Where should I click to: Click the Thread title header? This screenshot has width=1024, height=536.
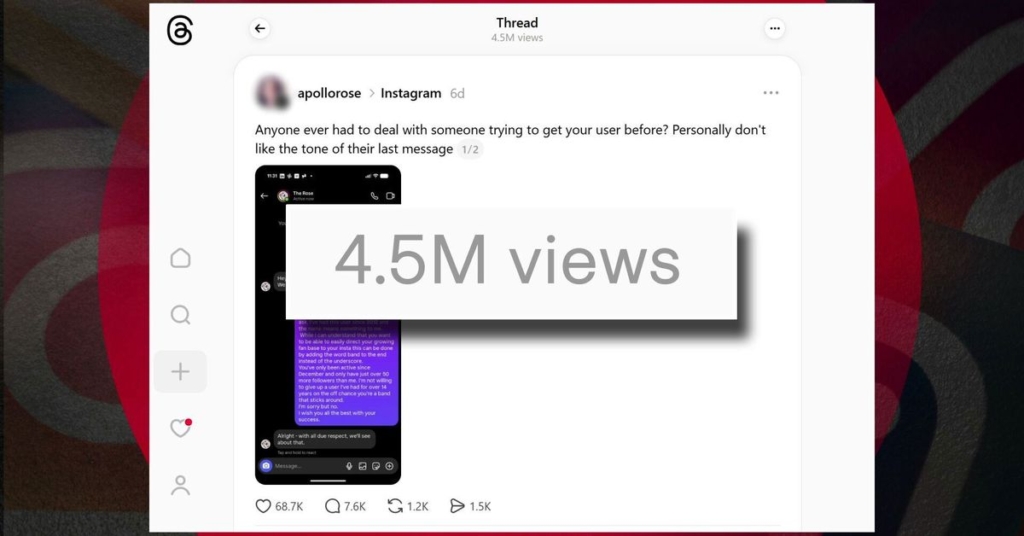pos(517,23)
